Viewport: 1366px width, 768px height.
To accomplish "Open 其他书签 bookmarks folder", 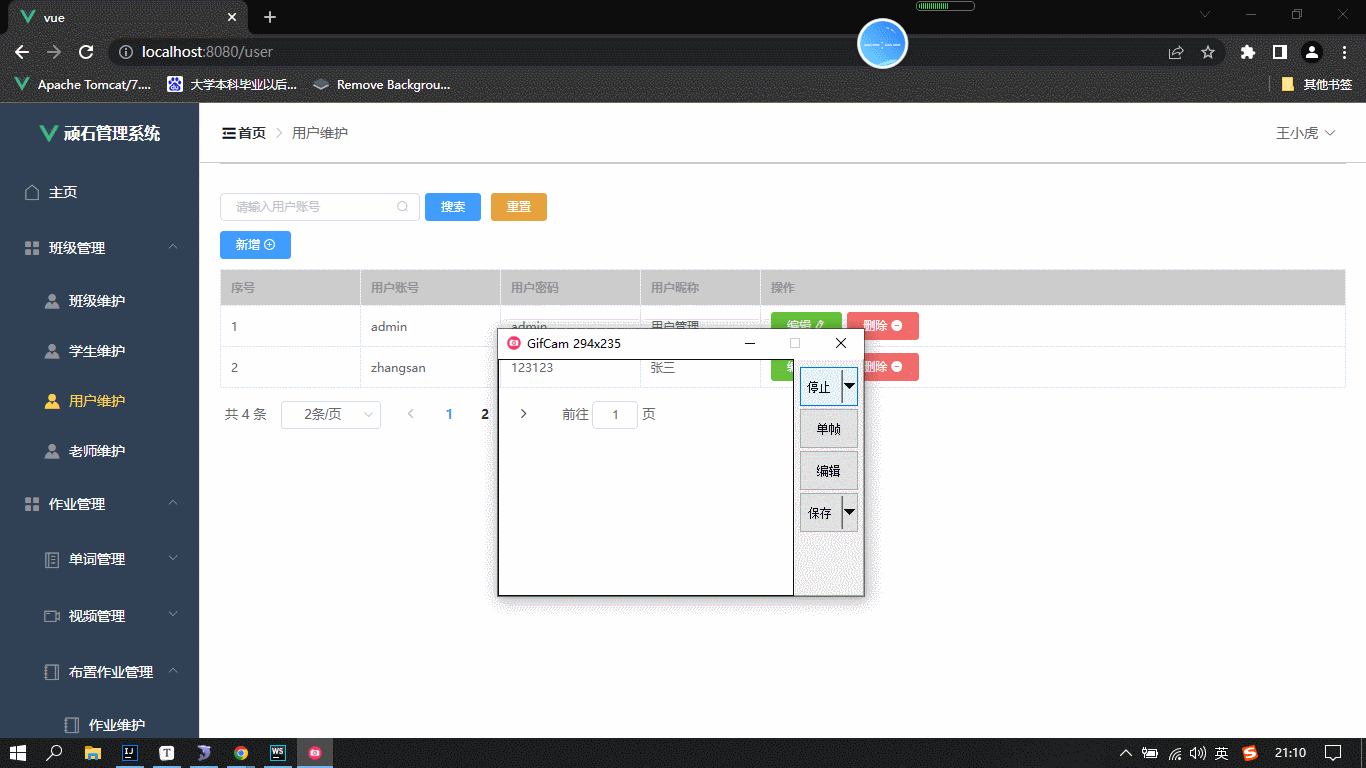I will pos(1317,85).
